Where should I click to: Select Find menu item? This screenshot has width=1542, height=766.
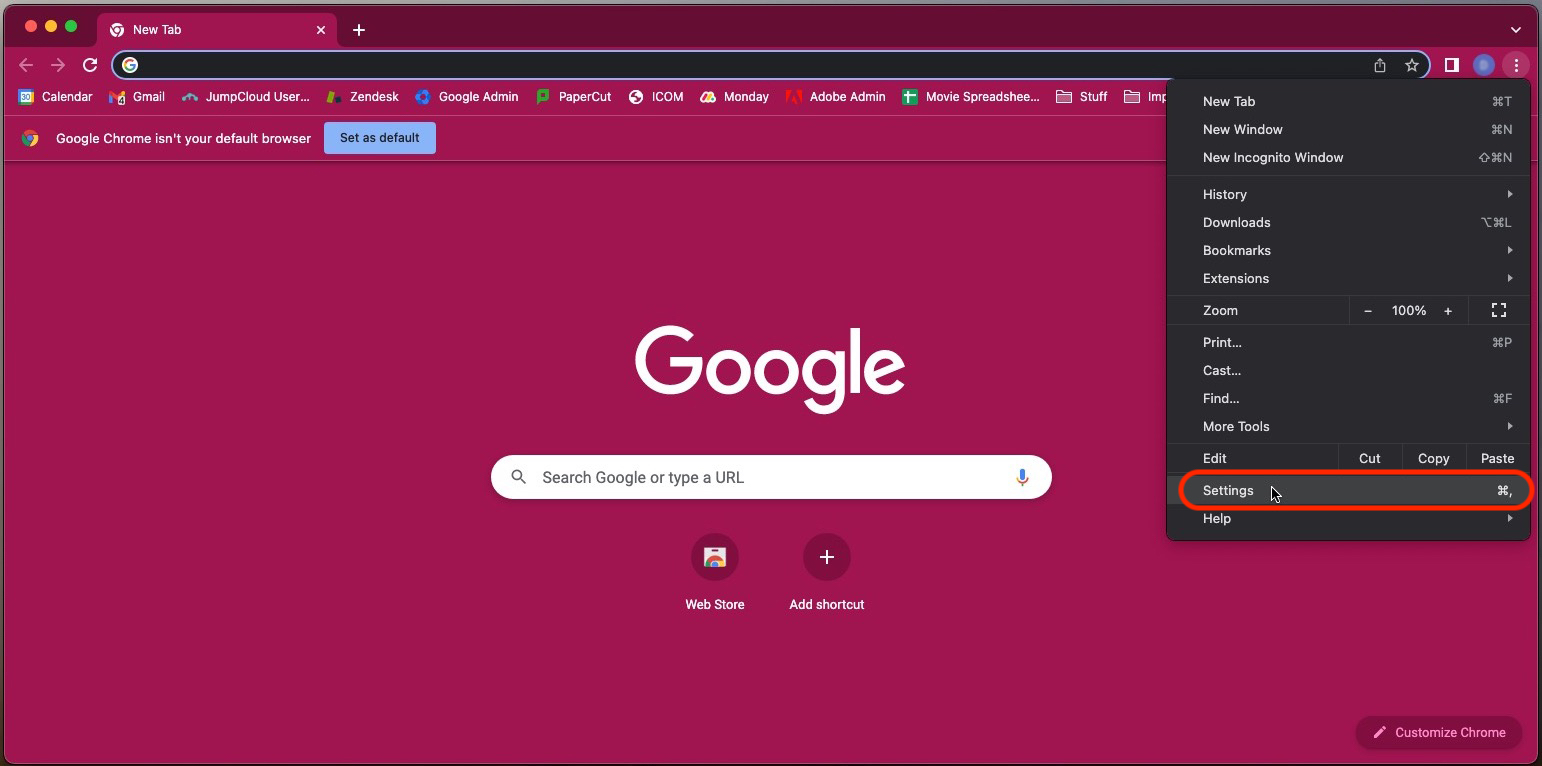[x=1348, y=398]
